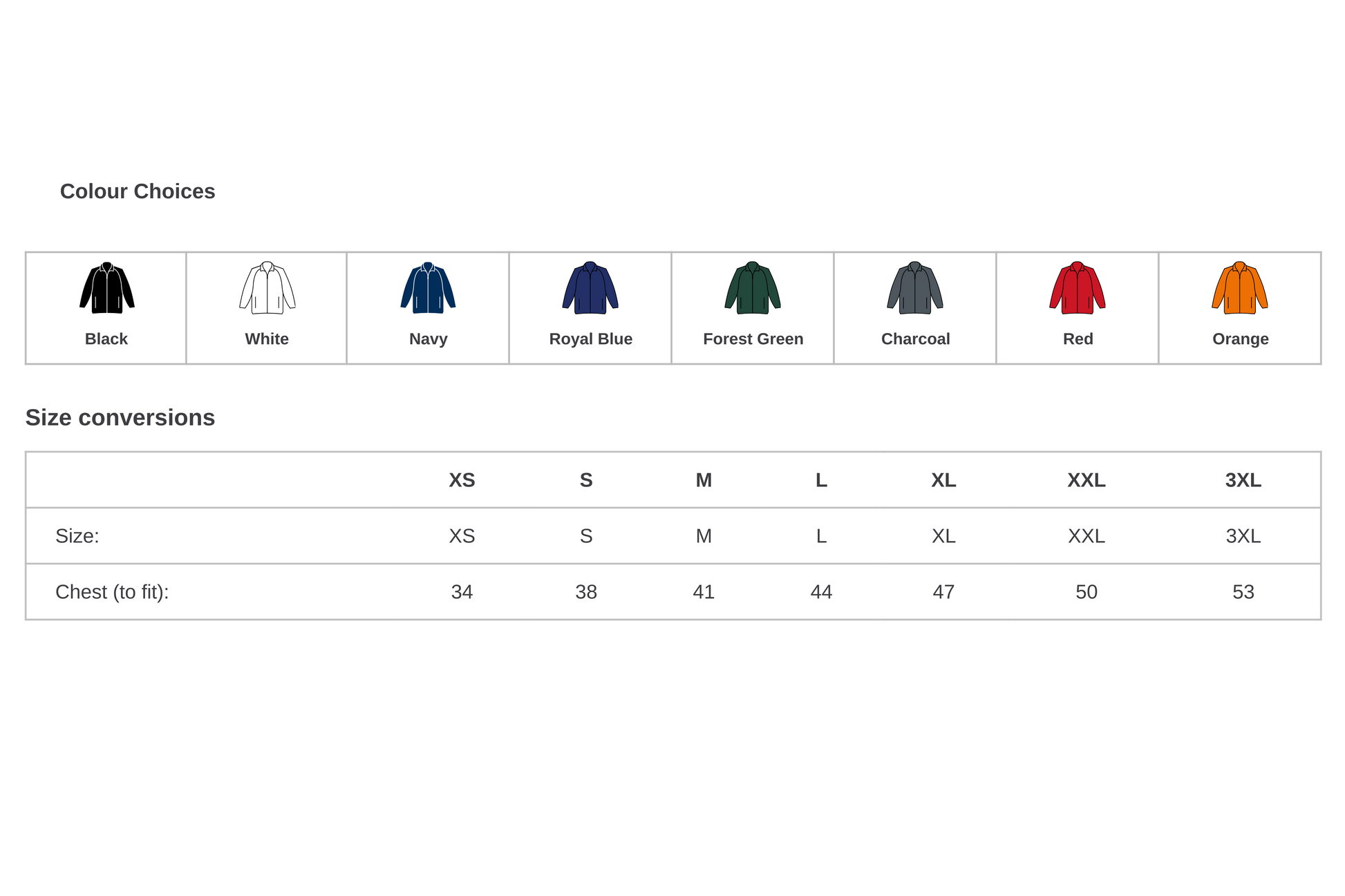1345x896 pixels.
Task: Click the Size conversions heading
Action: (x=120, y=418)
